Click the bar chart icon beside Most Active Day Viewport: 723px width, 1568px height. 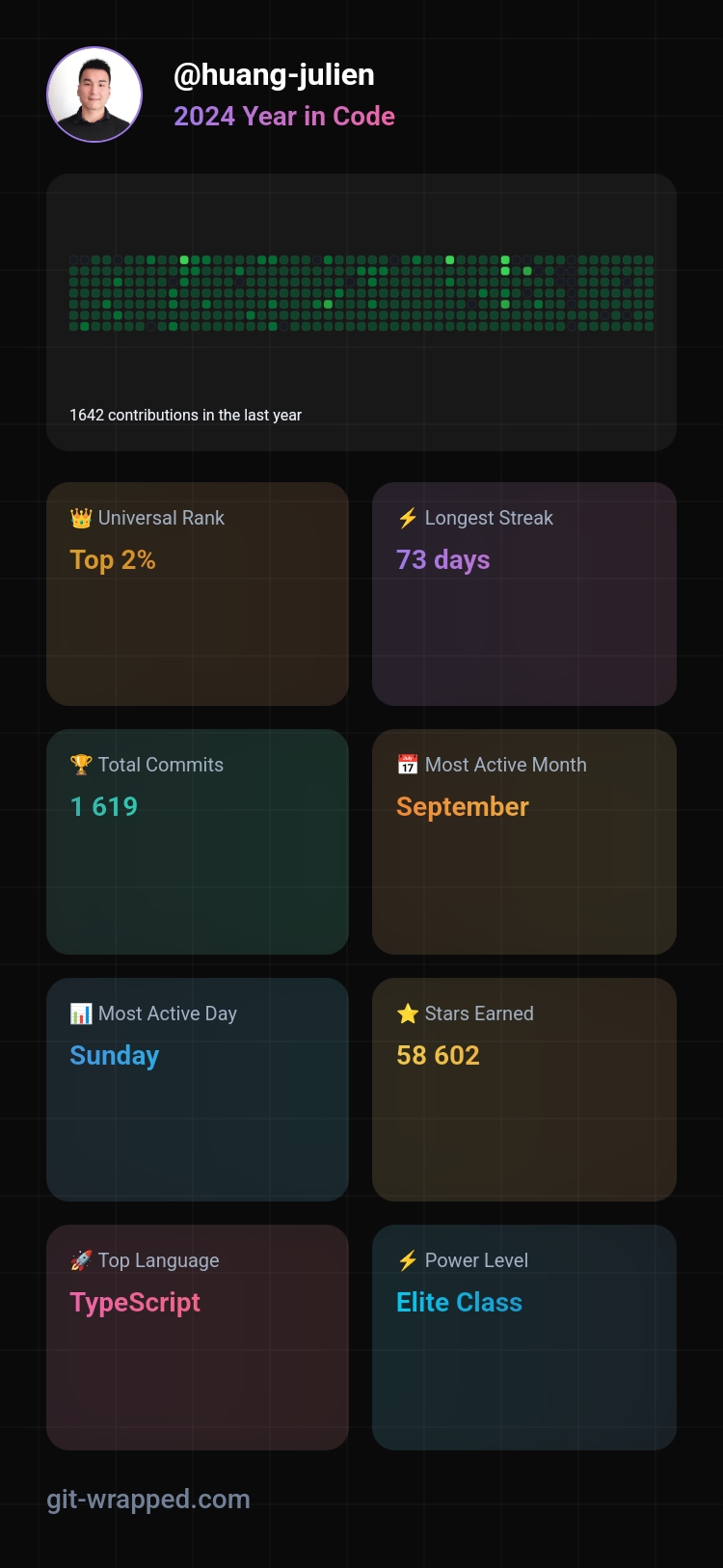[81, 1014]
